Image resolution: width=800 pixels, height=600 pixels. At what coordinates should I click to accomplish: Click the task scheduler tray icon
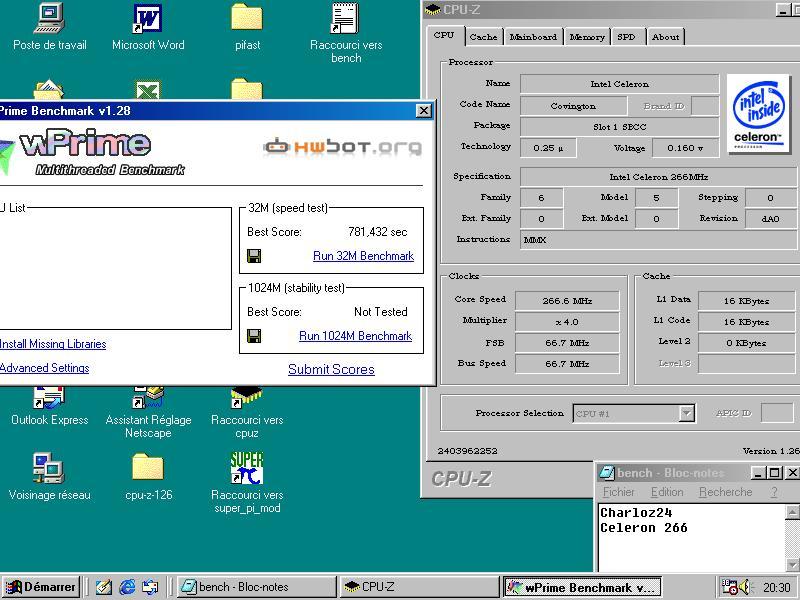tap(730, 587)
